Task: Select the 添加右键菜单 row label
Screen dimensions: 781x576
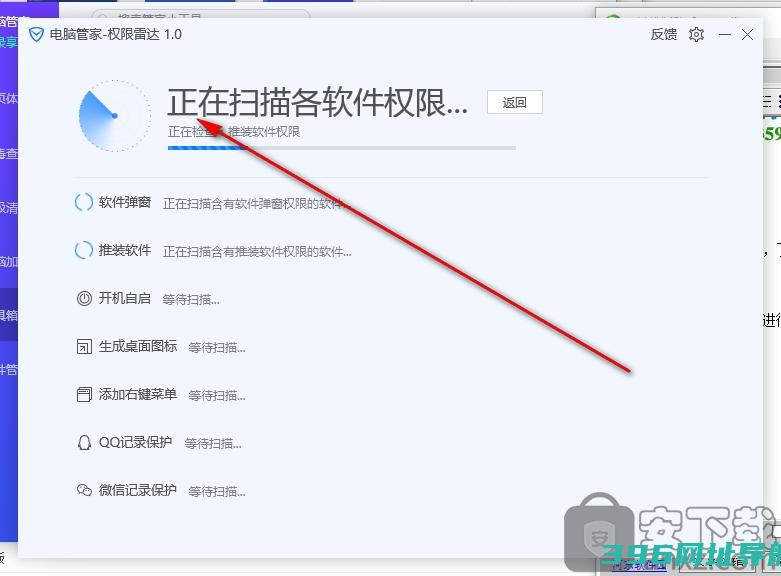Action: click(138, 394)
